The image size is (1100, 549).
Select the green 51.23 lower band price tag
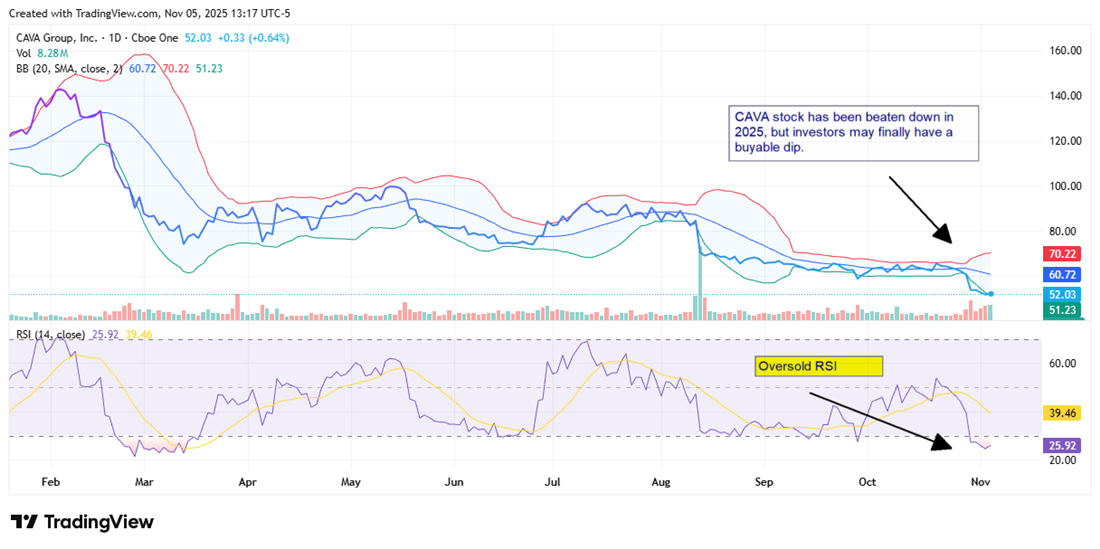(x=1065, y=311)
